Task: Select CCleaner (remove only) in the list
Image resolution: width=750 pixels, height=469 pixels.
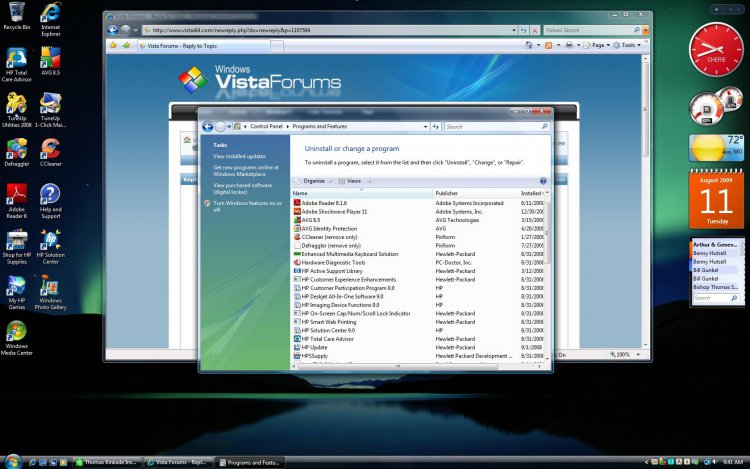Action: pyautogui.click(x=330, y=237)
